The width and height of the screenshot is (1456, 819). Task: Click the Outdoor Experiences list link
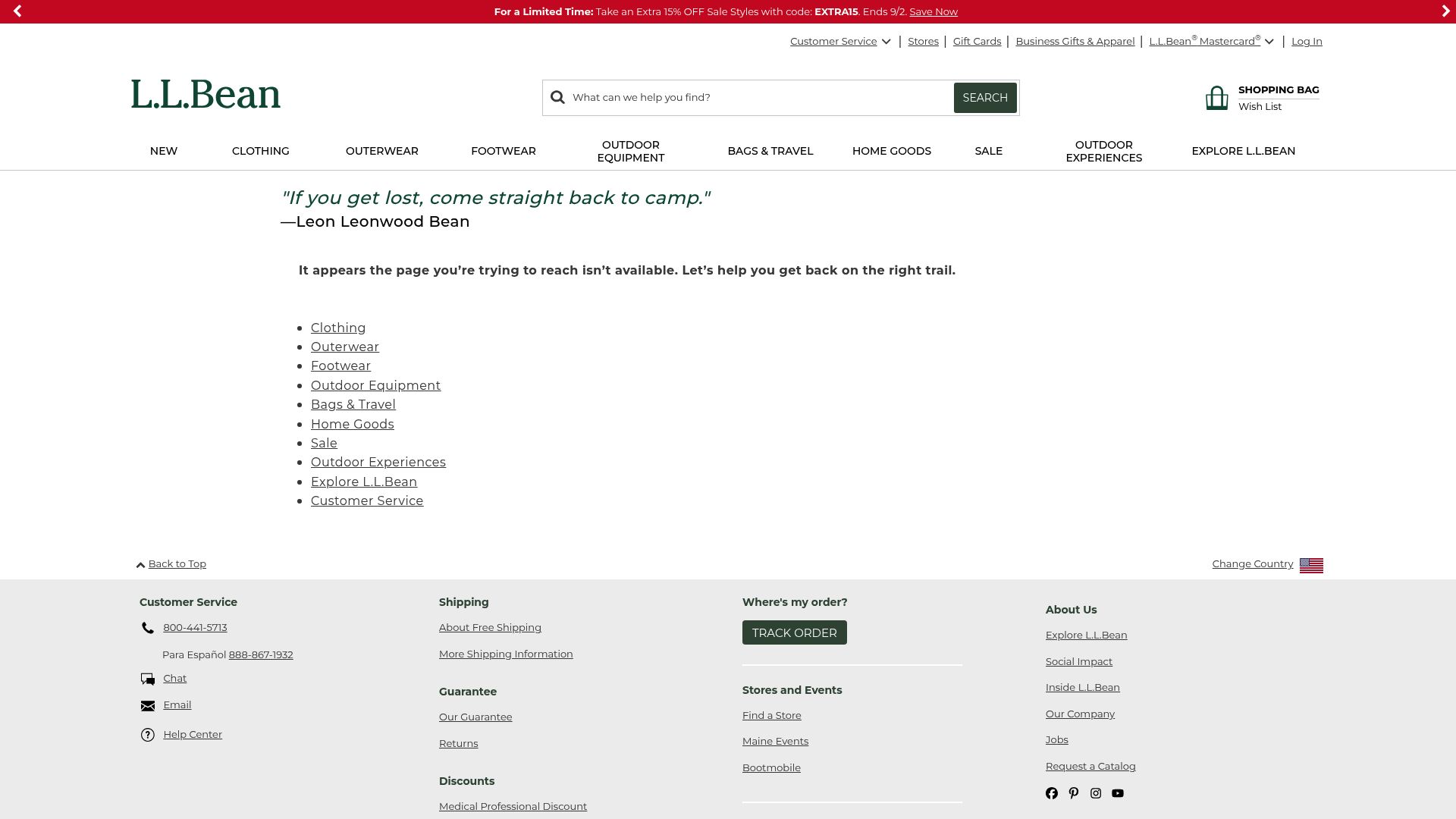378,463
